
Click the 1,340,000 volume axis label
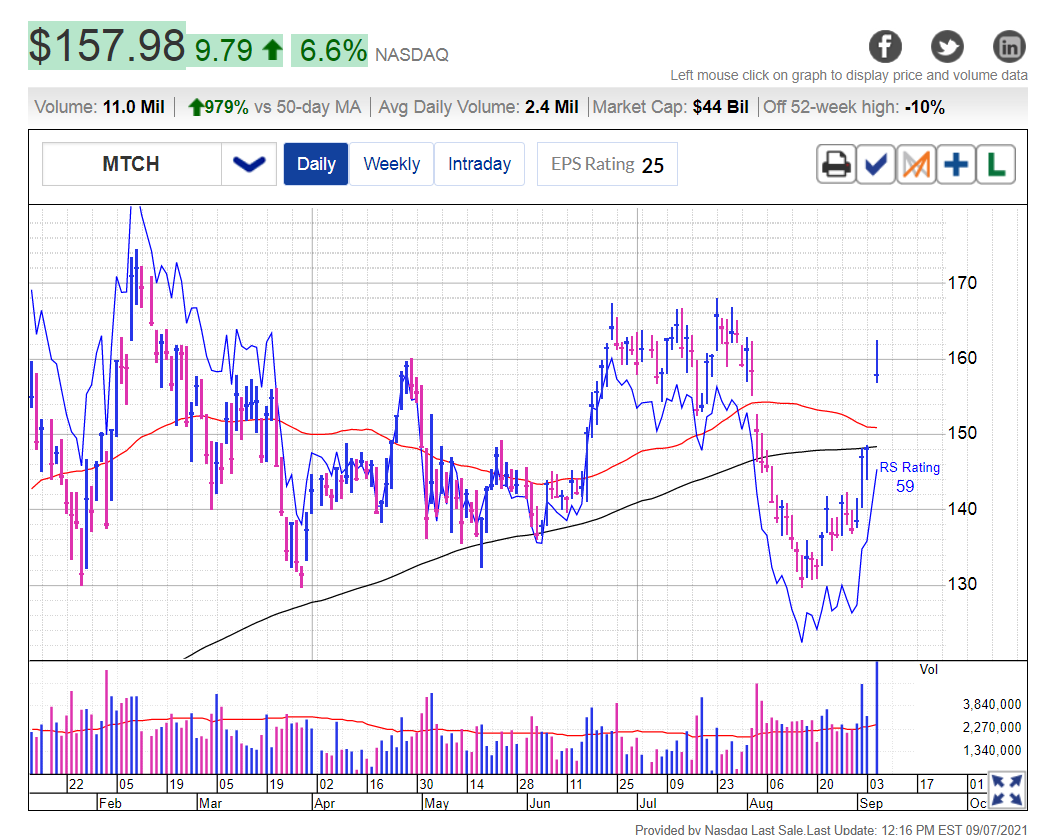click(992, 750)
